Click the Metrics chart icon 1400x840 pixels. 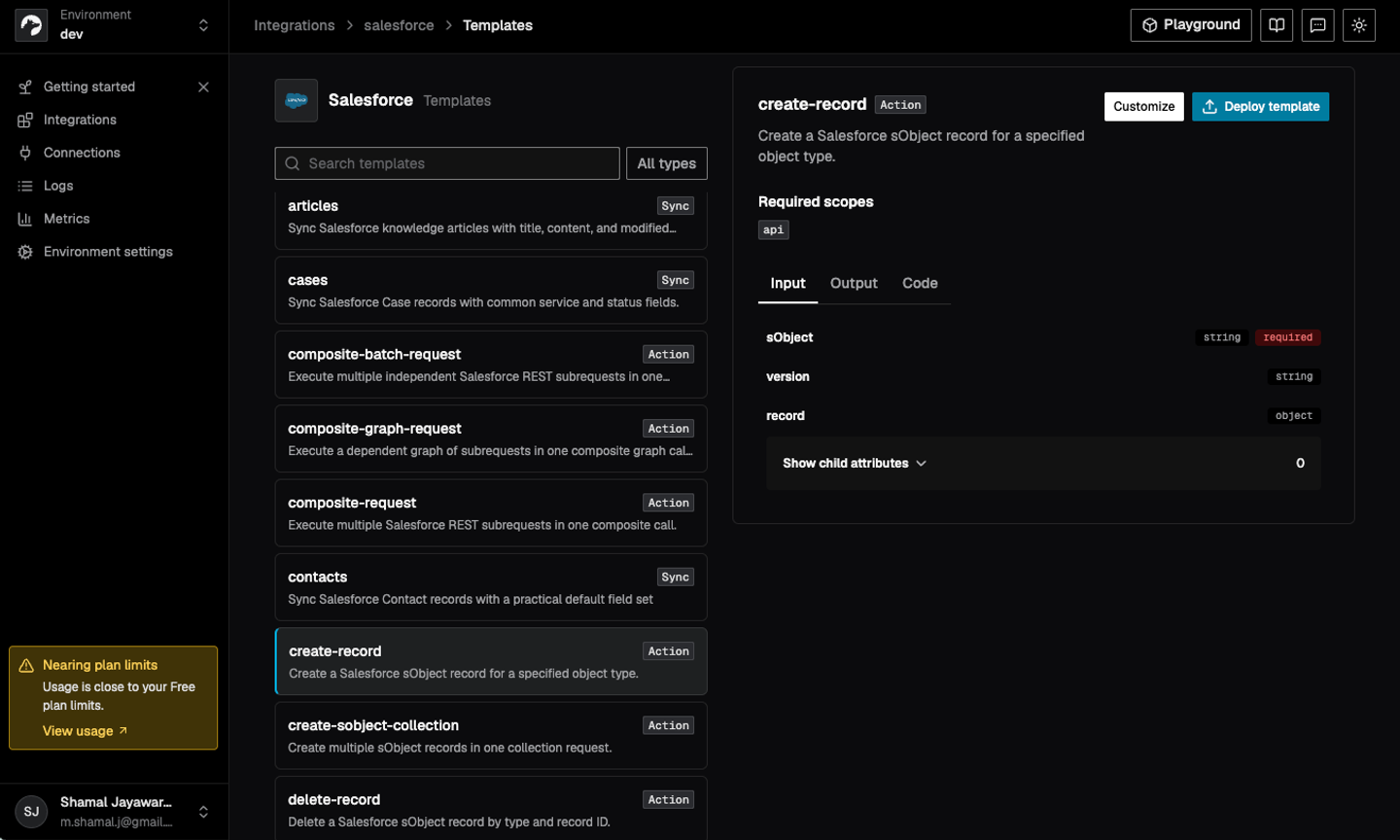25,219
